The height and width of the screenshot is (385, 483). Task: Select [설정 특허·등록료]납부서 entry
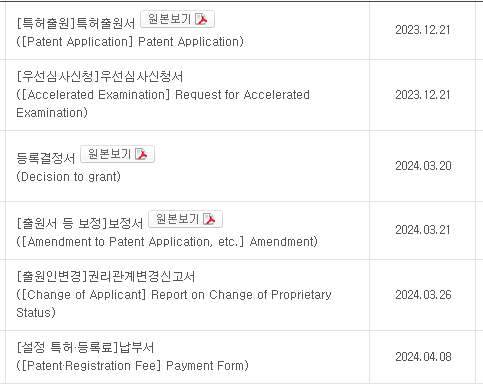click(86, 348)
